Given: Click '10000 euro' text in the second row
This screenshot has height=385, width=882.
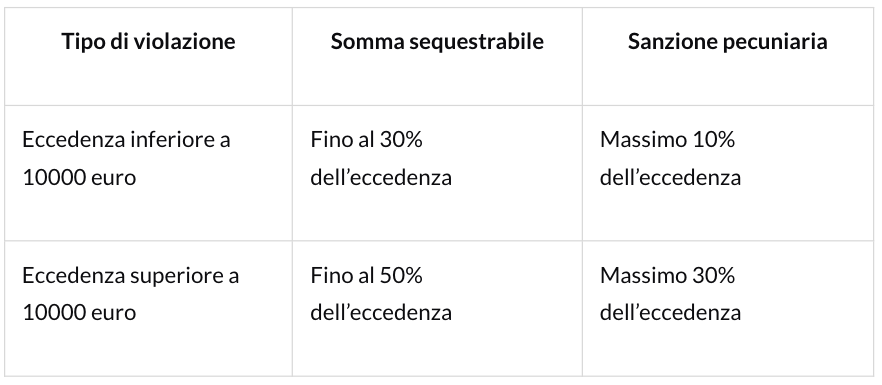Looking at the screenshot, I should pos(79,312).
